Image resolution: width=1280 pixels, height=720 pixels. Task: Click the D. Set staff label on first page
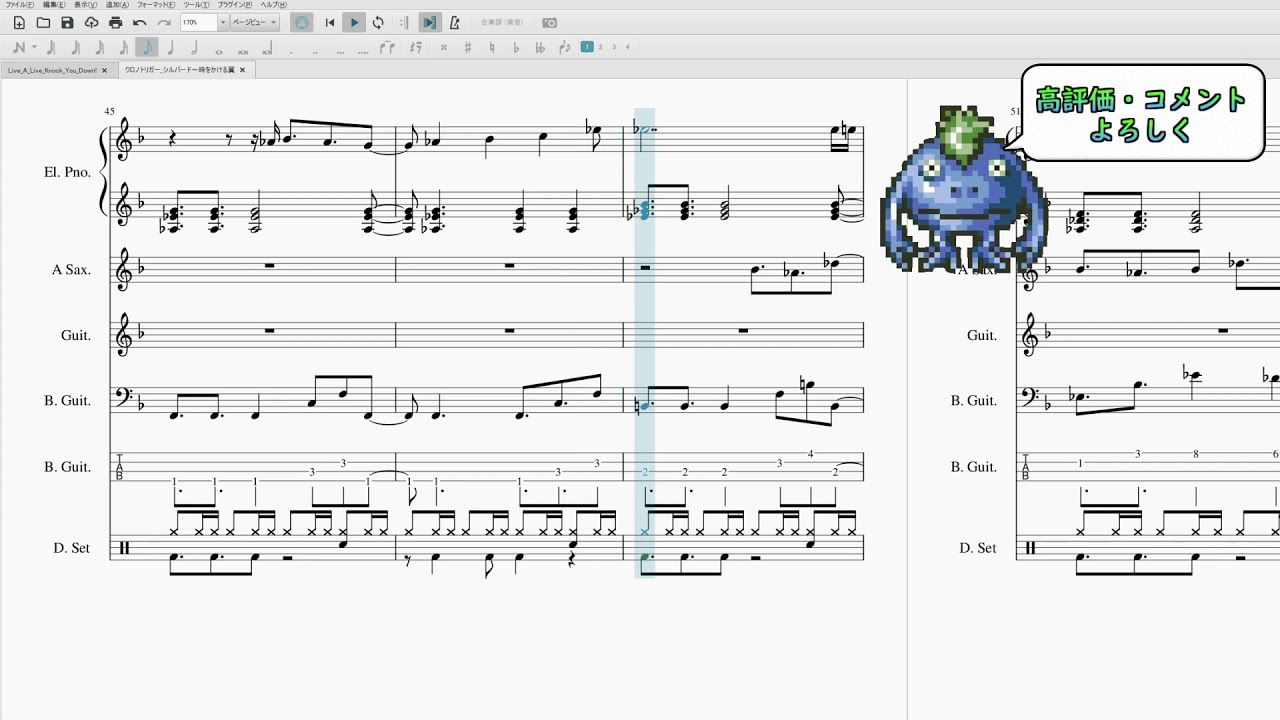point(73,548)
